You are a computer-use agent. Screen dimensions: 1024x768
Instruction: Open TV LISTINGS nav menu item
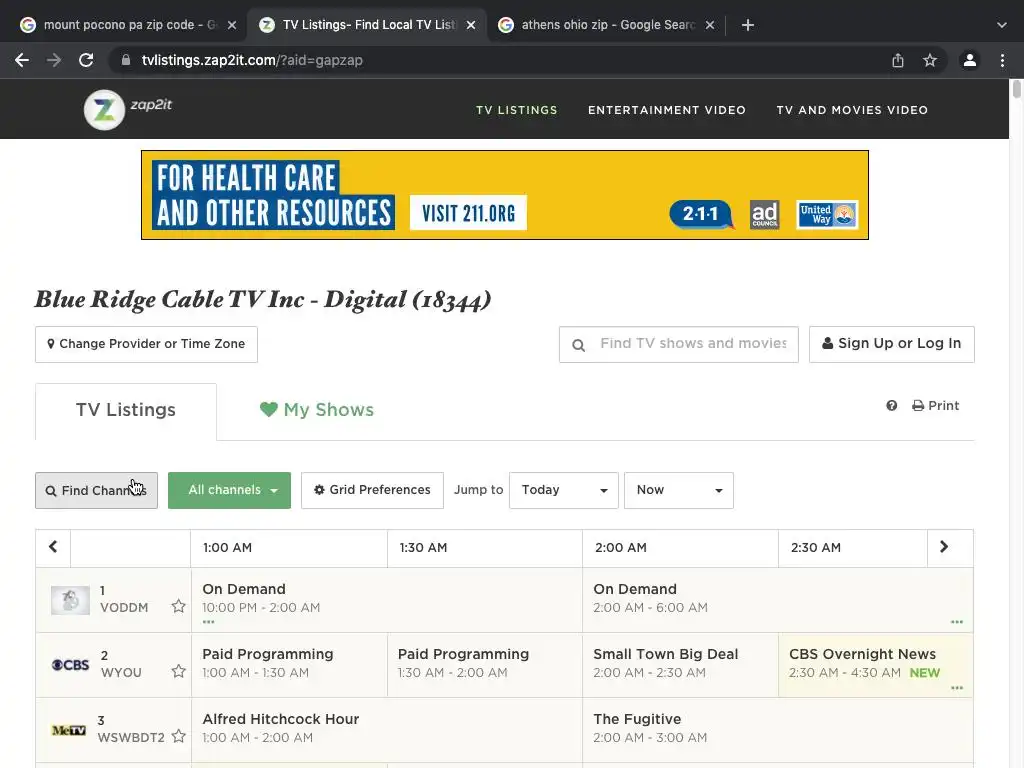point(517,110)
